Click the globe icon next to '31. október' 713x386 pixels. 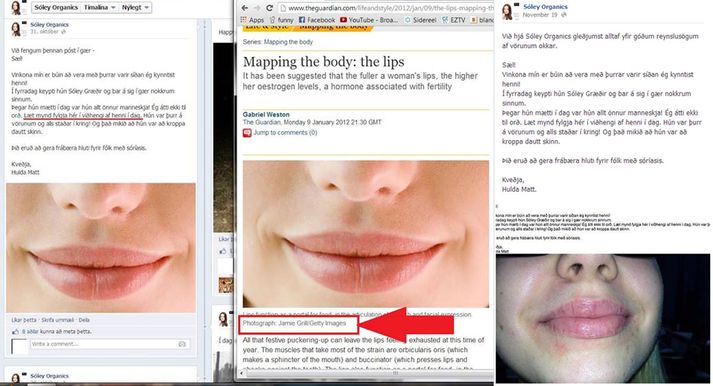click(x=63, y=32)
